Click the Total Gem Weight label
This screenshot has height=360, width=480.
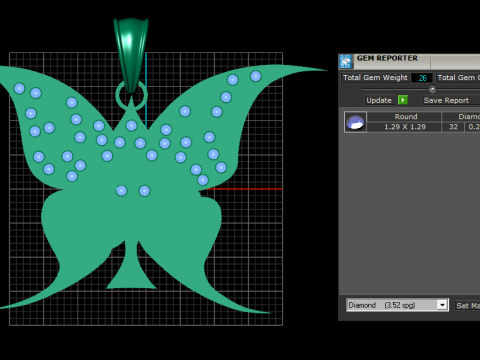[375, 78]
